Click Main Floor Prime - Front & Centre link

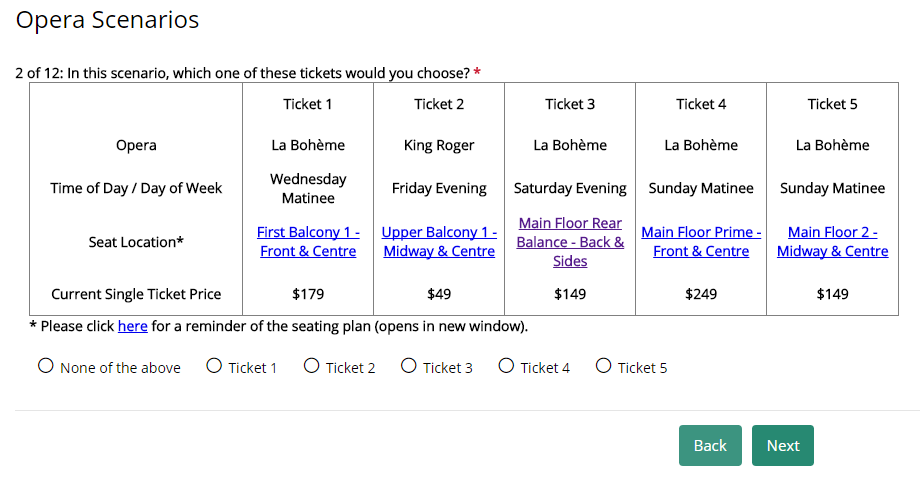[701, 242]
